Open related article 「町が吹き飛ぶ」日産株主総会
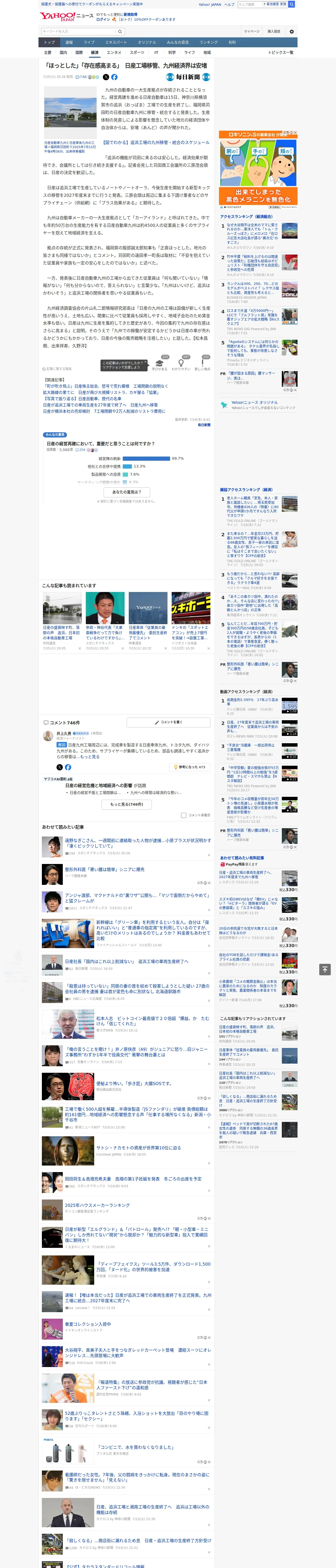Viewport: 336px width, 1568px height. point(105,387)
